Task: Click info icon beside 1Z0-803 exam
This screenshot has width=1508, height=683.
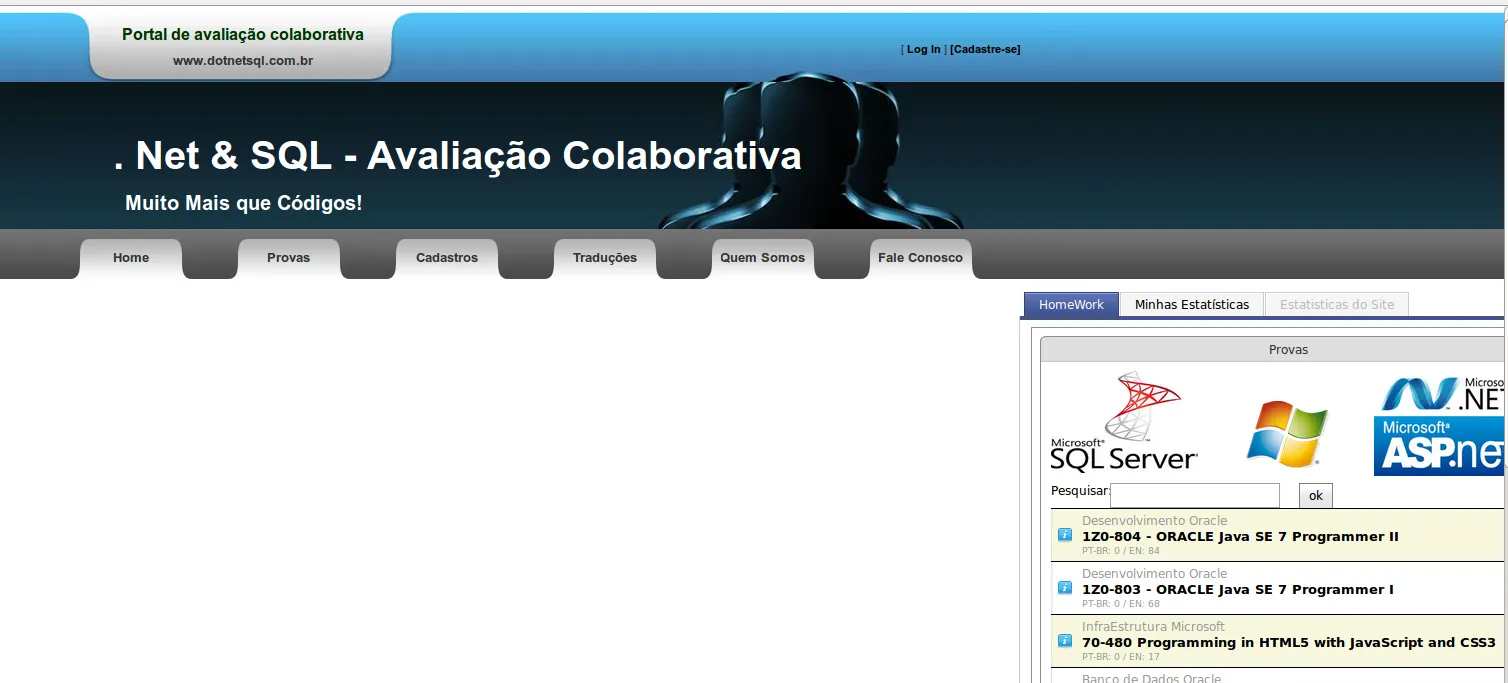Action: pyautogui.click(x=1065, y=588)
